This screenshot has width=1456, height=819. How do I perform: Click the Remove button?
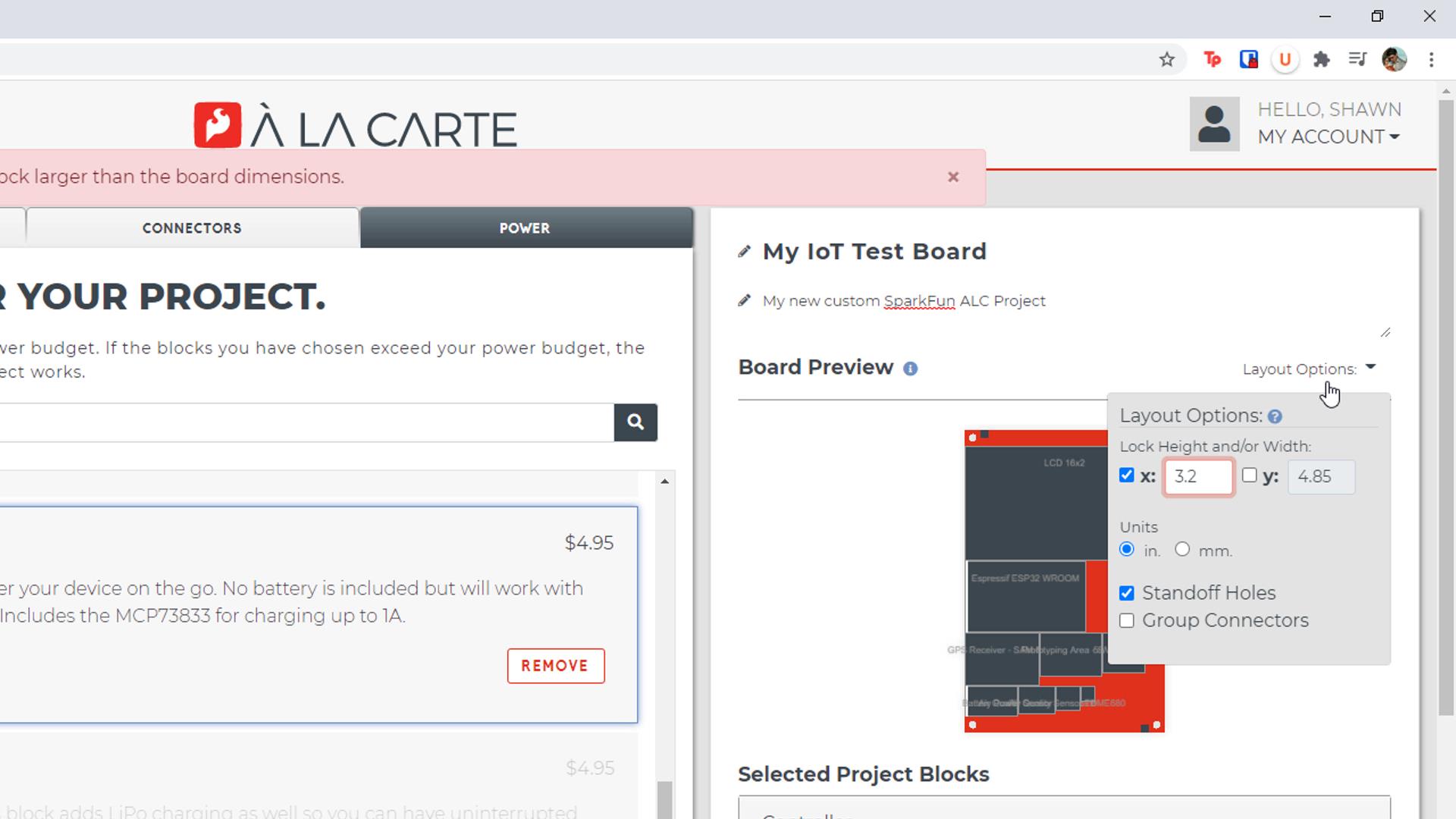click(x=556, y=666)
